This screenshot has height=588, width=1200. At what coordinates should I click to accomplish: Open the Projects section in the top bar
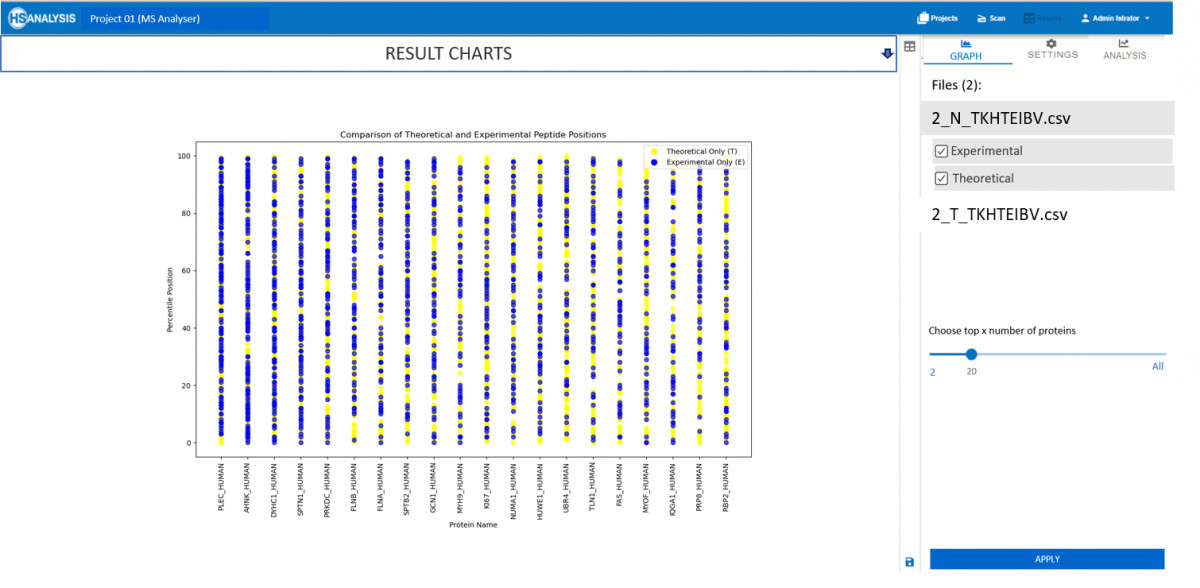pyautogui.click(x=937, y=17)
